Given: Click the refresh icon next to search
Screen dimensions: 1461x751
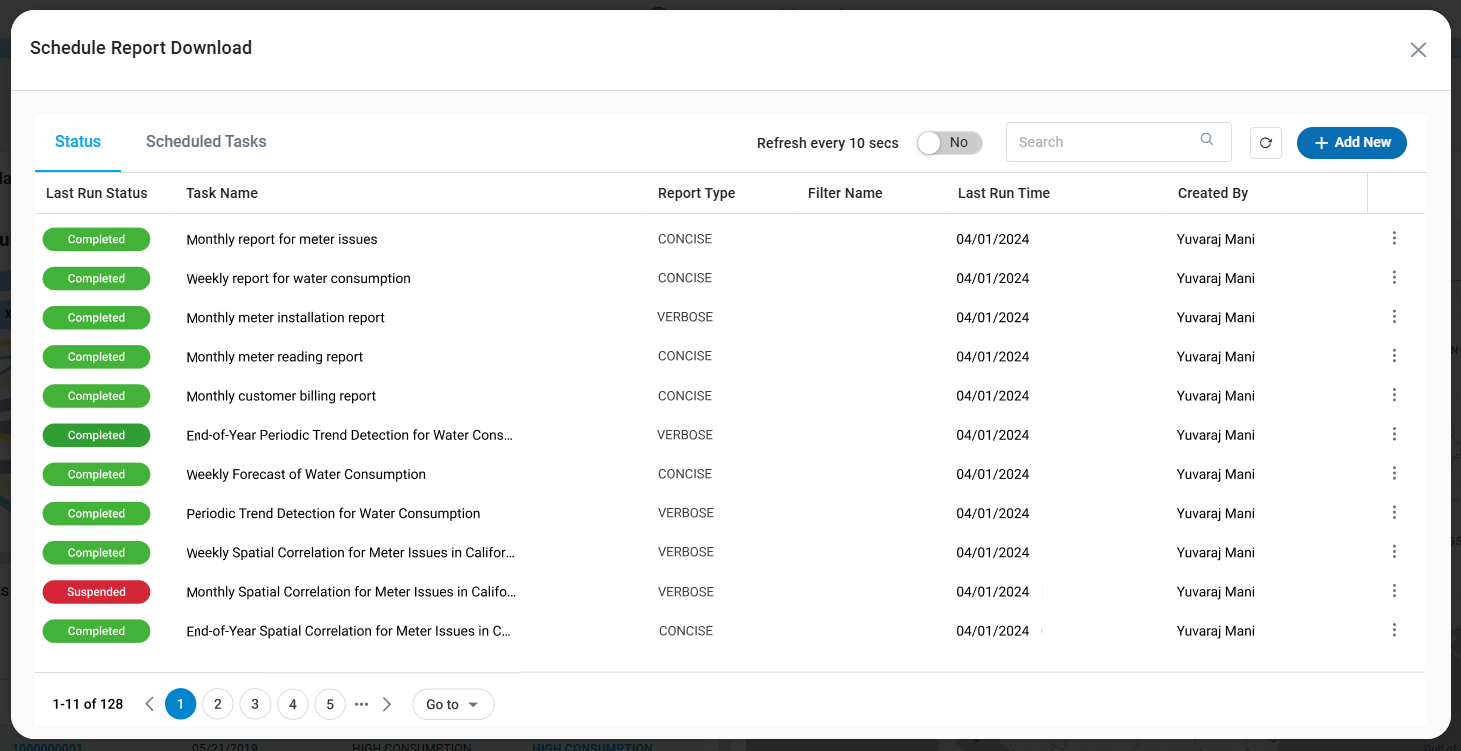Looking at the screenshot, I should 1265,143.
